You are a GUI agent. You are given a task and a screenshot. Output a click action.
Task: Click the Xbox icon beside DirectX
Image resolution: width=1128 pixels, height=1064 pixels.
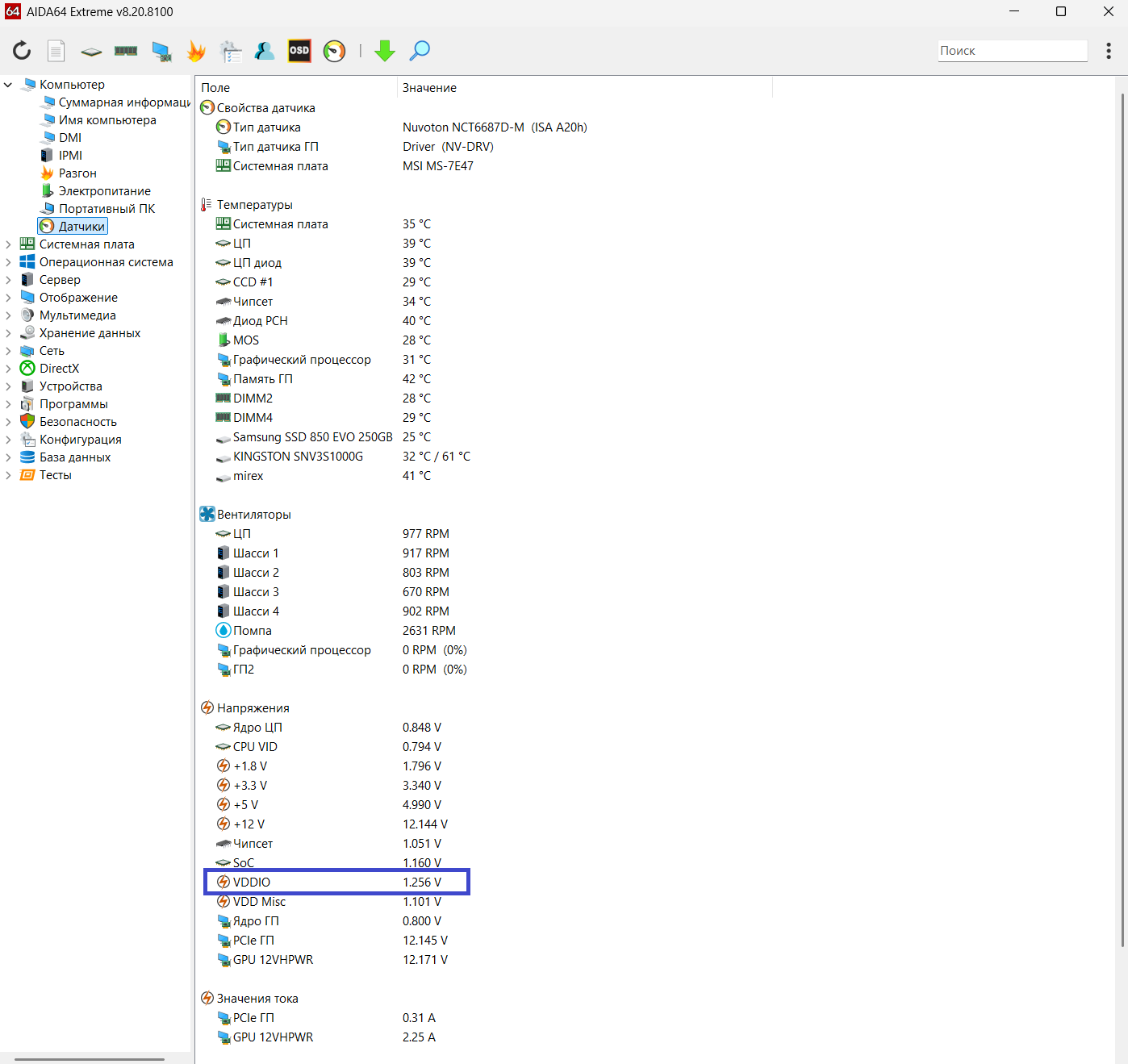pyautogui.click(x=27, y=369)
